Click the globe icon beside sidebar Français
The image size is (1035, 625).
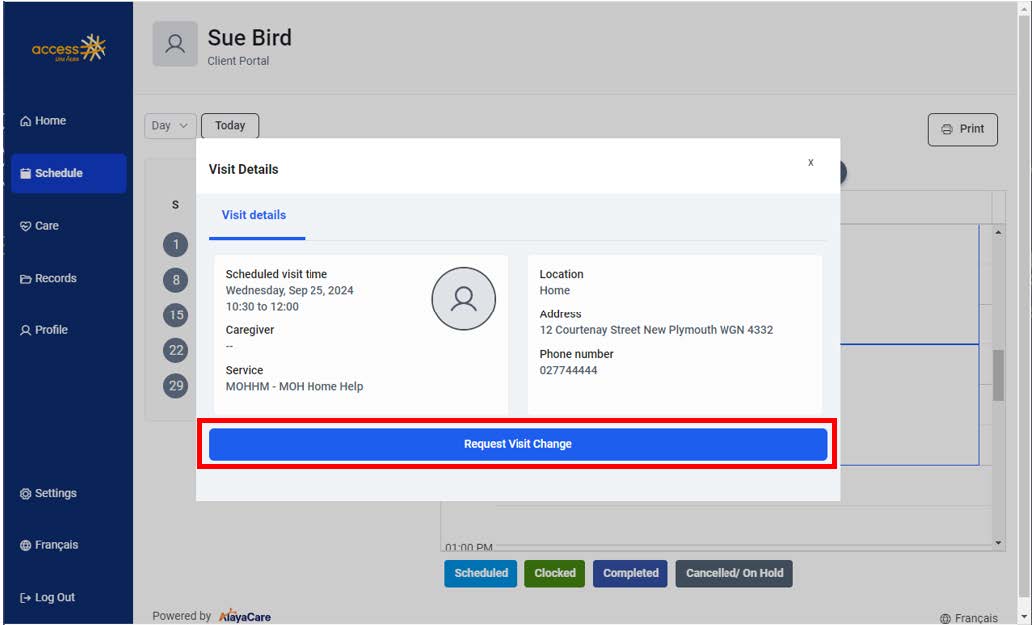point(25,546)
